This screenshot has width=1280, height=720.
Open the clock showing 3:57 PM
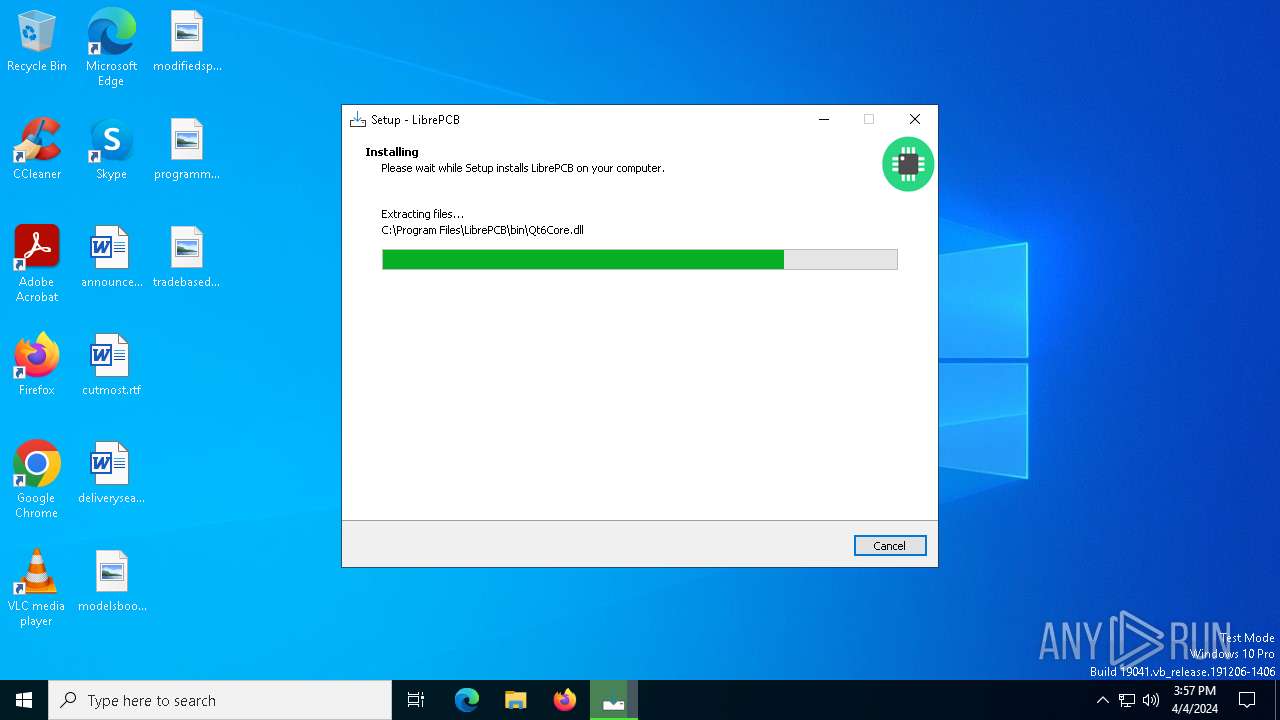(1195, 700)
